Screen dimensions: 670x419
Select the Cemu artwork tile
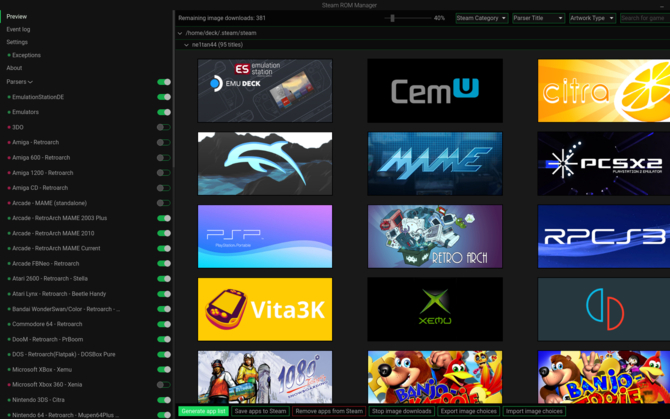pos(435,91)
